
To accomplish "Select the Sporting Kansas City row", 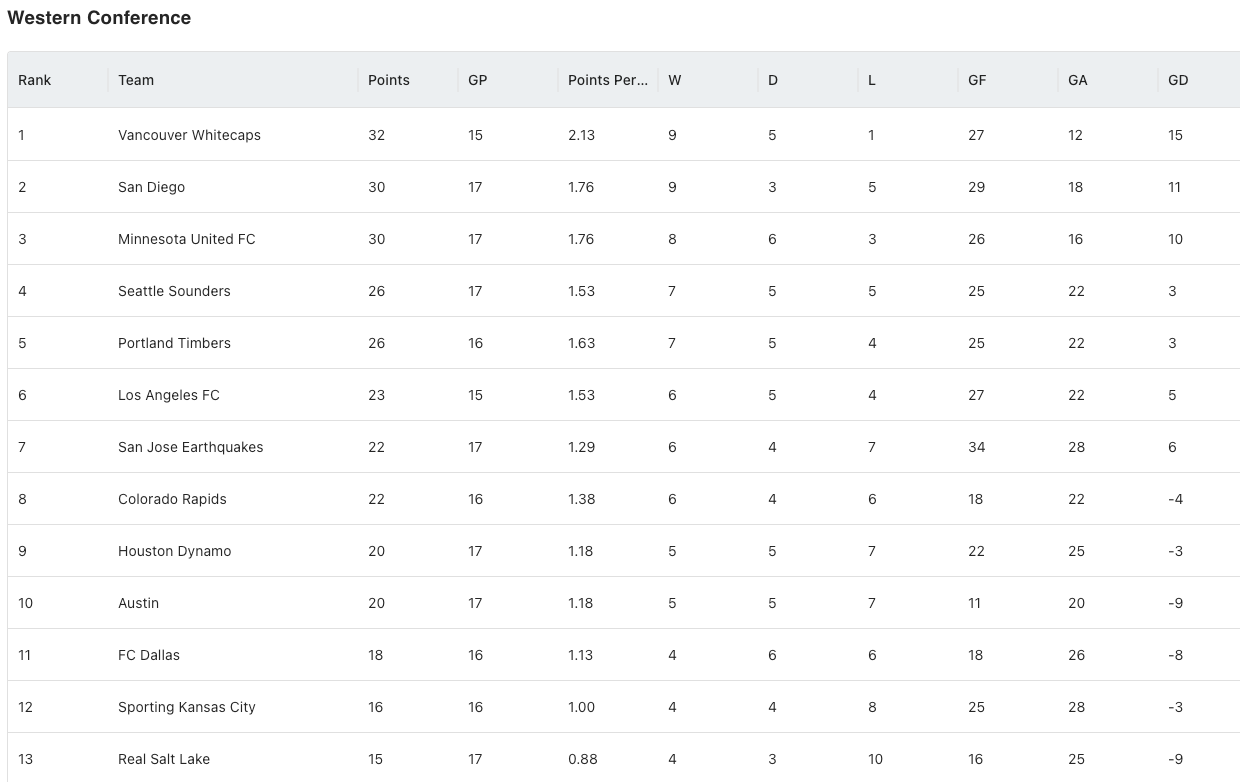I will (x=624, y=707).
